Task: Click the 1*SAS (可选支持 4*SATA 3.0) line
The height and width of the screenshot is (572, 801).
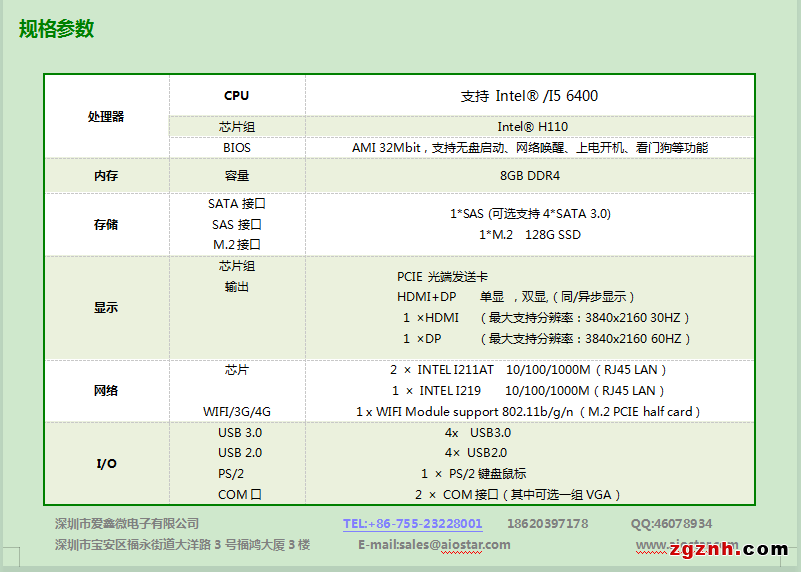Action: [530, 213]
